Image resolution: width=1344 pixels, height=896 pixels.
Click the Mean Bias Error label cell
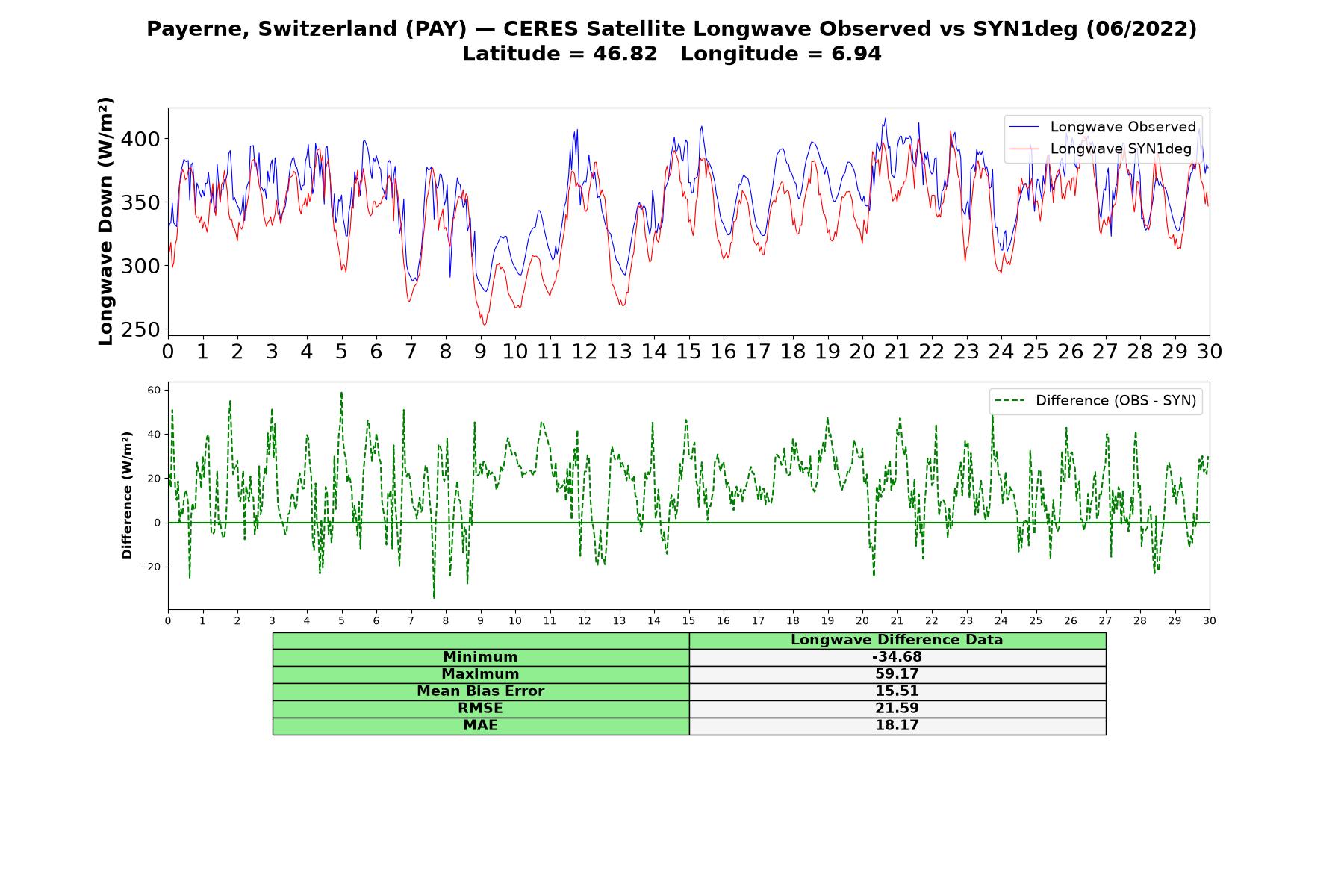(480, 691)
